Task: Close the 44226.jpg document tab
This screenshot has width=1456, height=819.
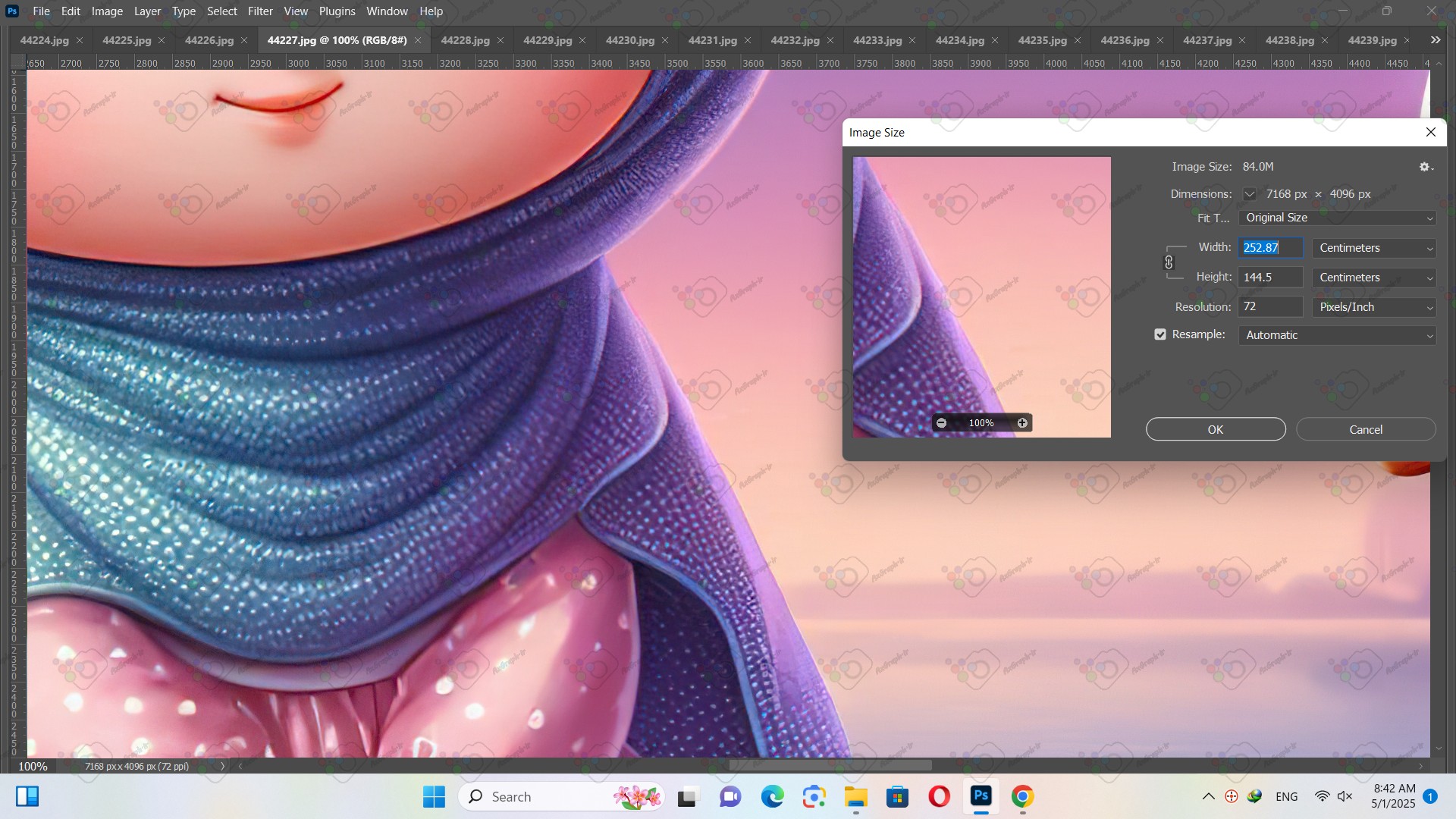Action: pos(244,40)
